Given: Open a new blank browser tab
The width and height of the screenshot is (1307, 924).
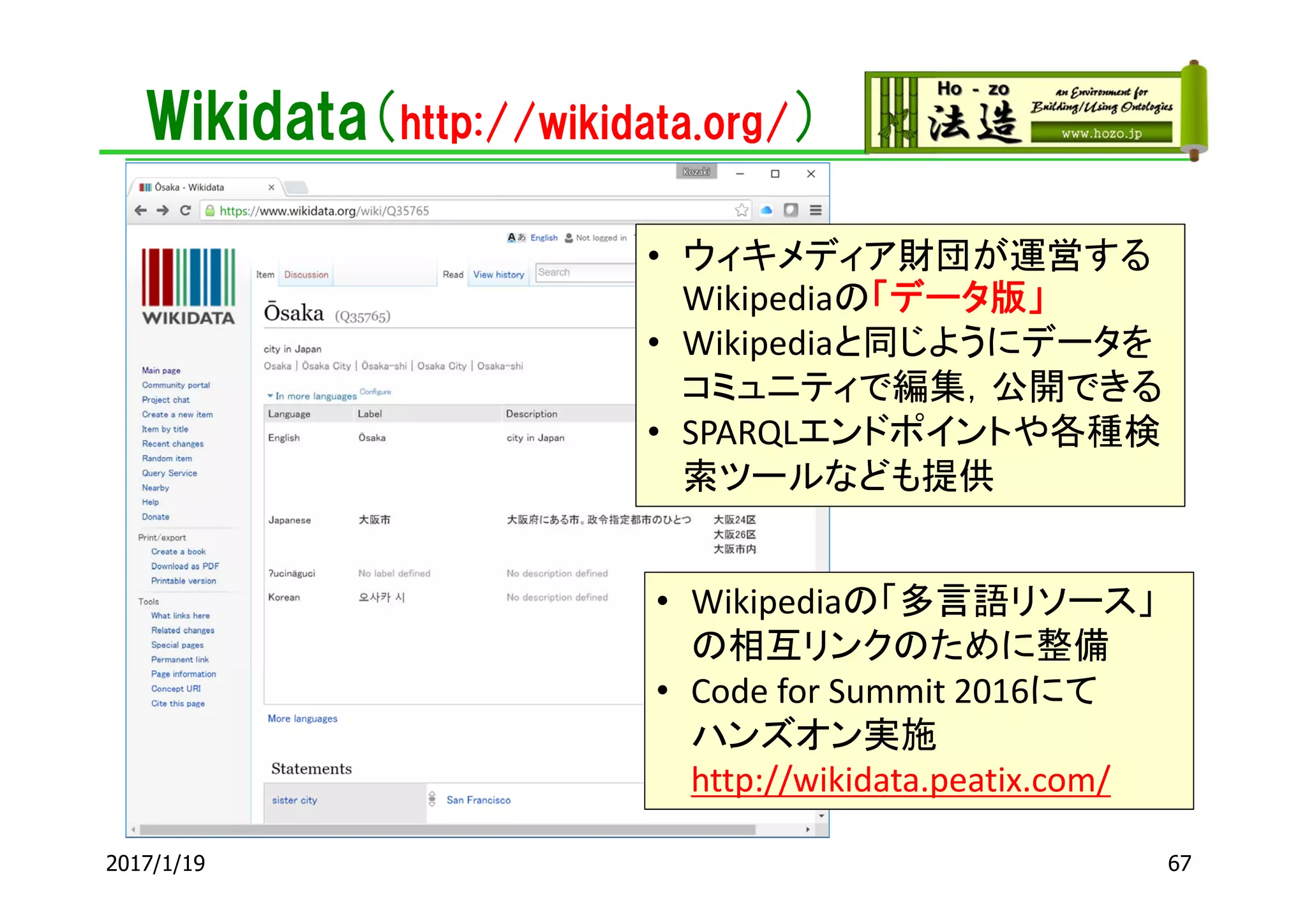Looking at the screenshot, I should tap(296, 187).
